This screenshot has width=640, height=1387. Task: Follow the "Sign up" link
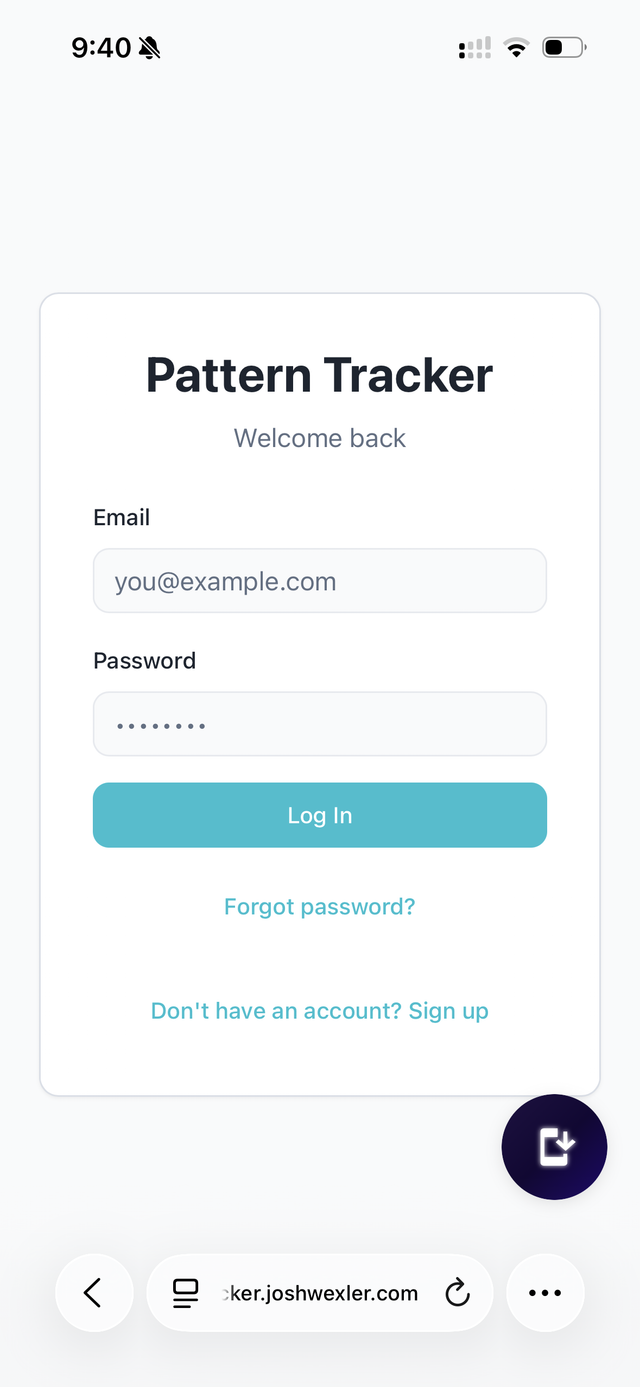tap(448, 1010)
